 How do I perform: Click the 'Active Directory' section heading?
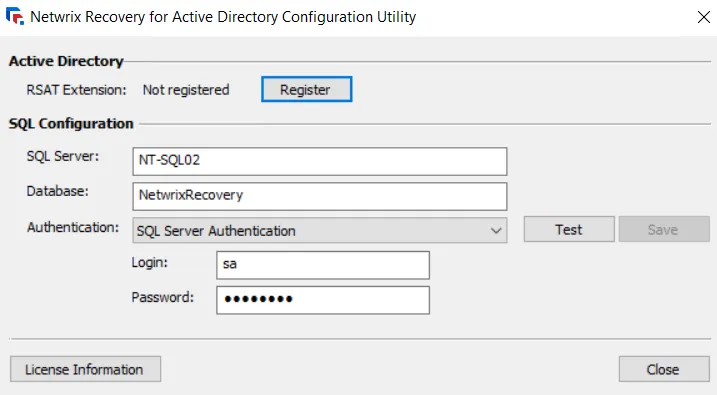point(66,61)
